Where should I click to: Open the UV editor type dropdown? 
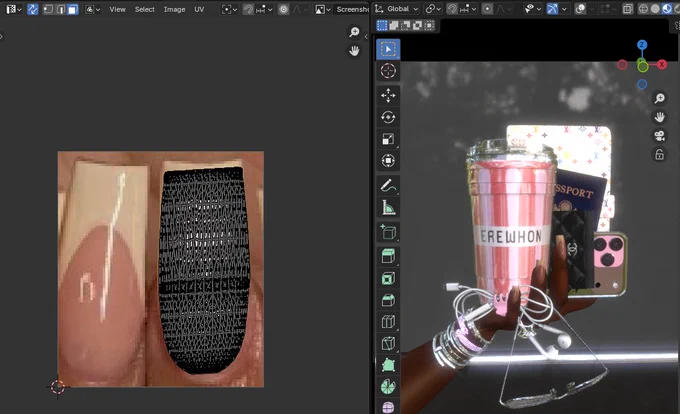click(x=14, y=9)
